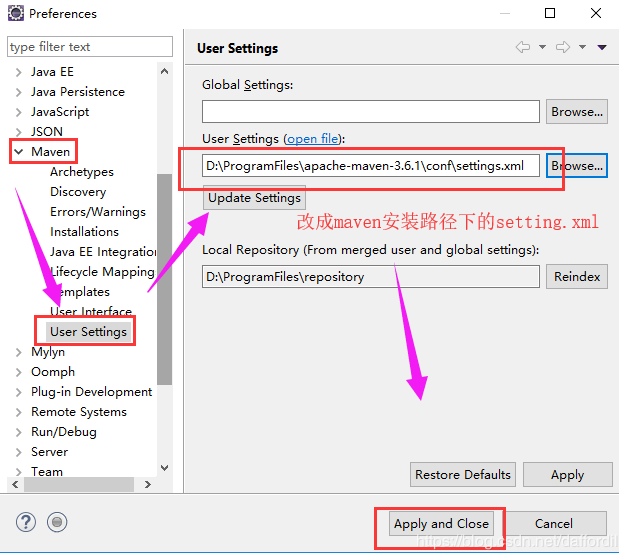Select Discovery under Maven
The height and width of the screenshot is (554, 619).
coord(78,192)
